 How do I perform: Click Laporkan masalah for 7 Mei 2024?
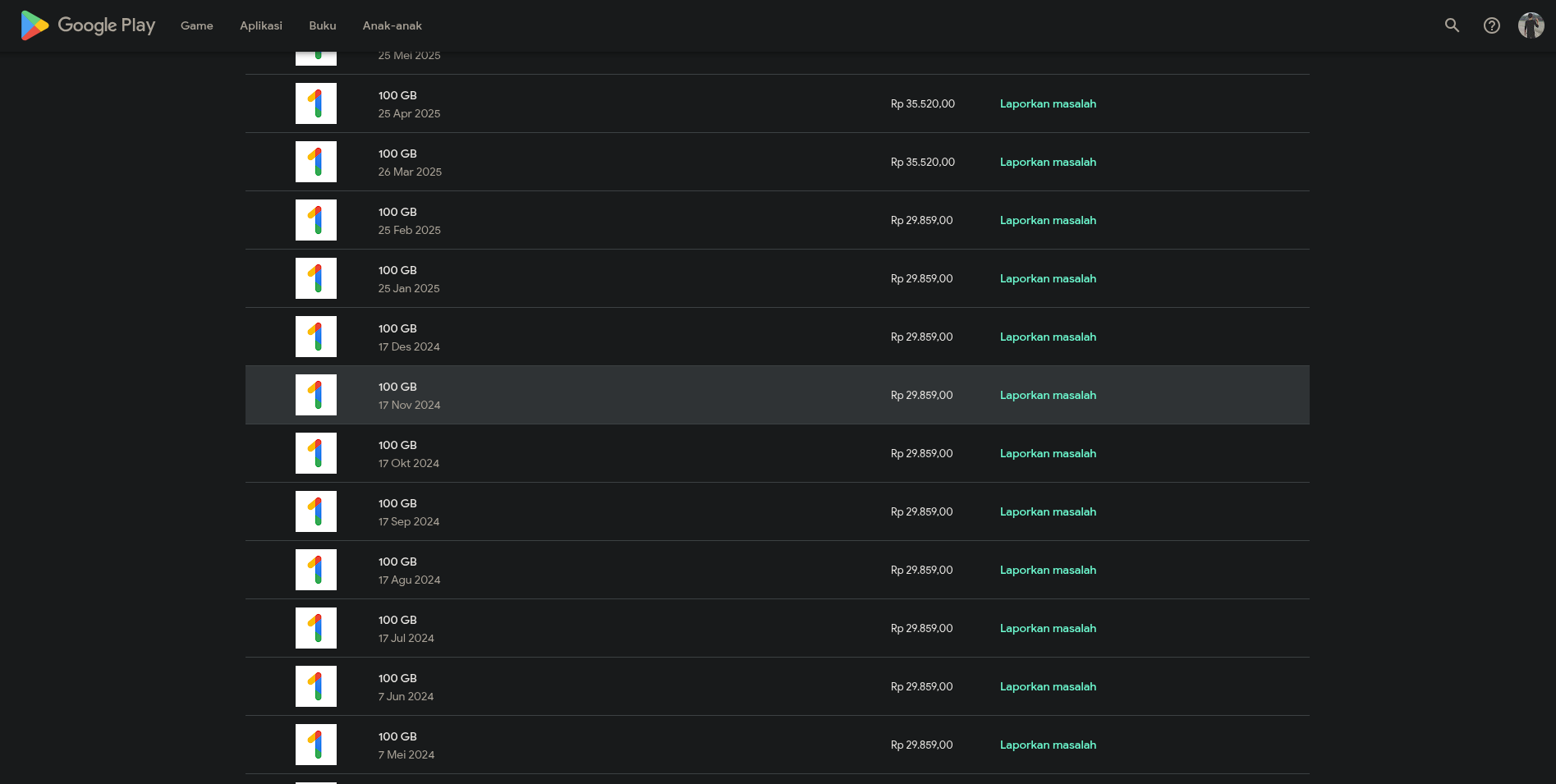[1048, 745]
